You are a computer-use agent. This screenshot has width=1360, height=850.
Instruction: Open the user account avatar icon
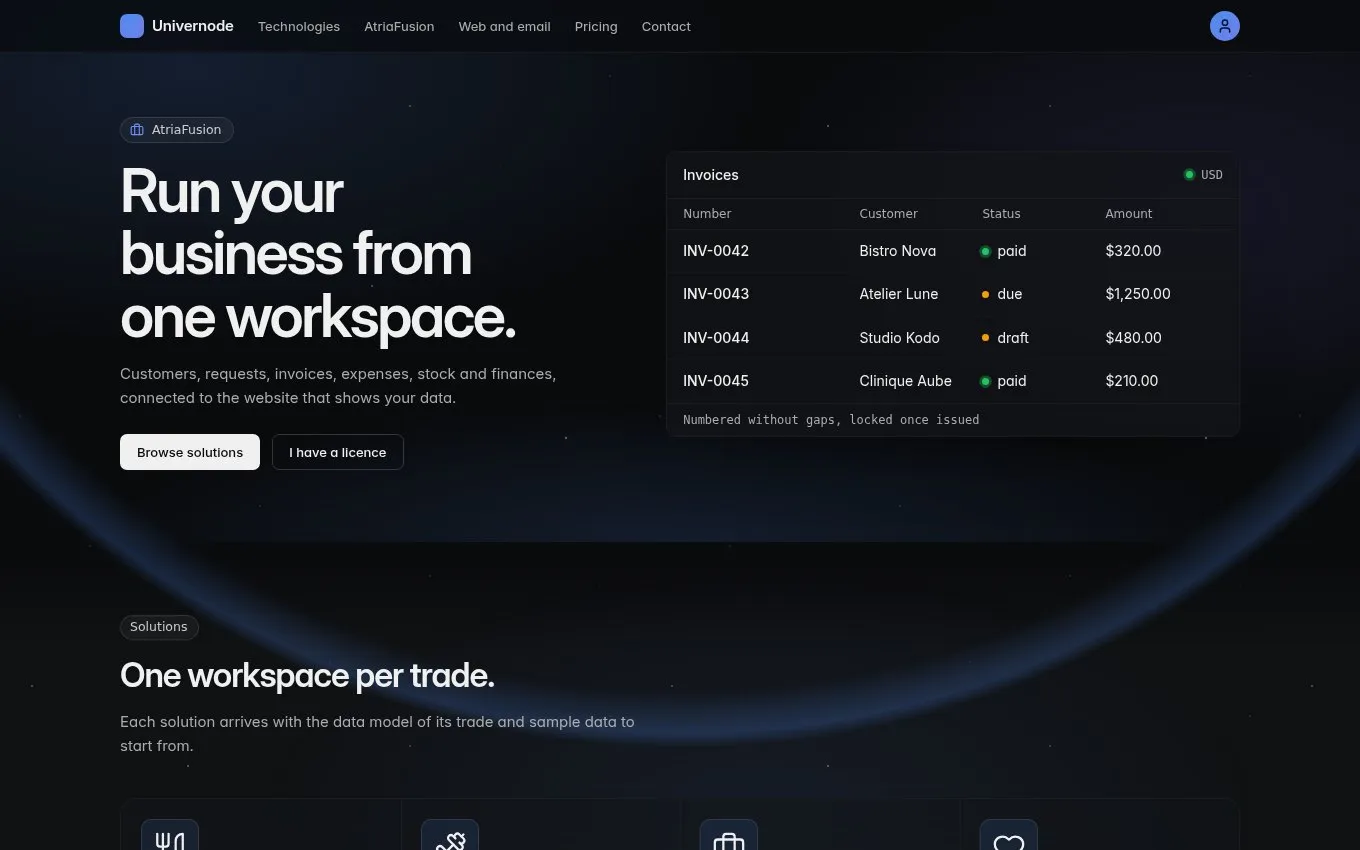[1225, 26]
